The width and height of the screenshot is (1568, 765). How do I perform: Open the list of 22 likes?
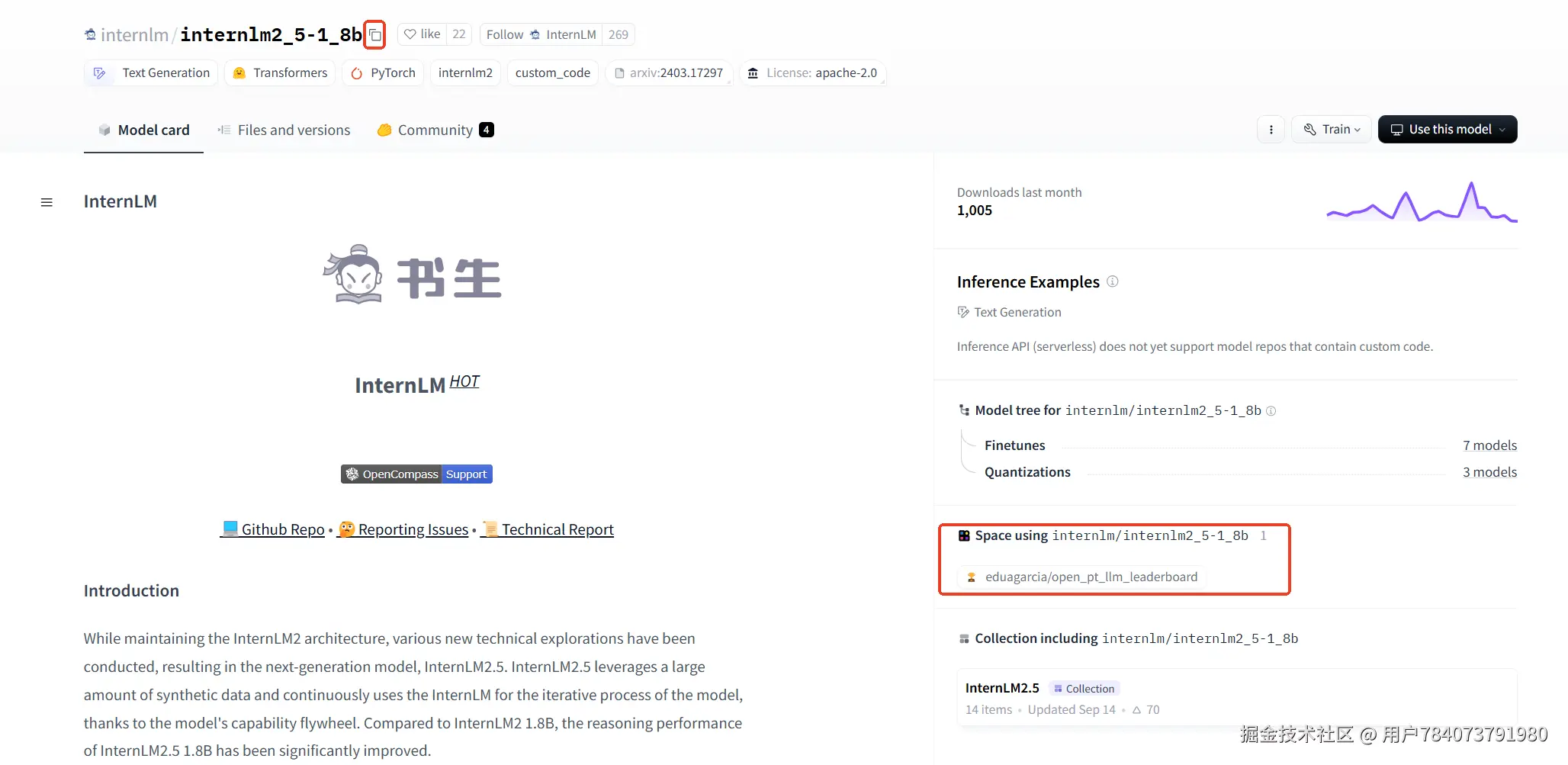click(x=459, y=34)
